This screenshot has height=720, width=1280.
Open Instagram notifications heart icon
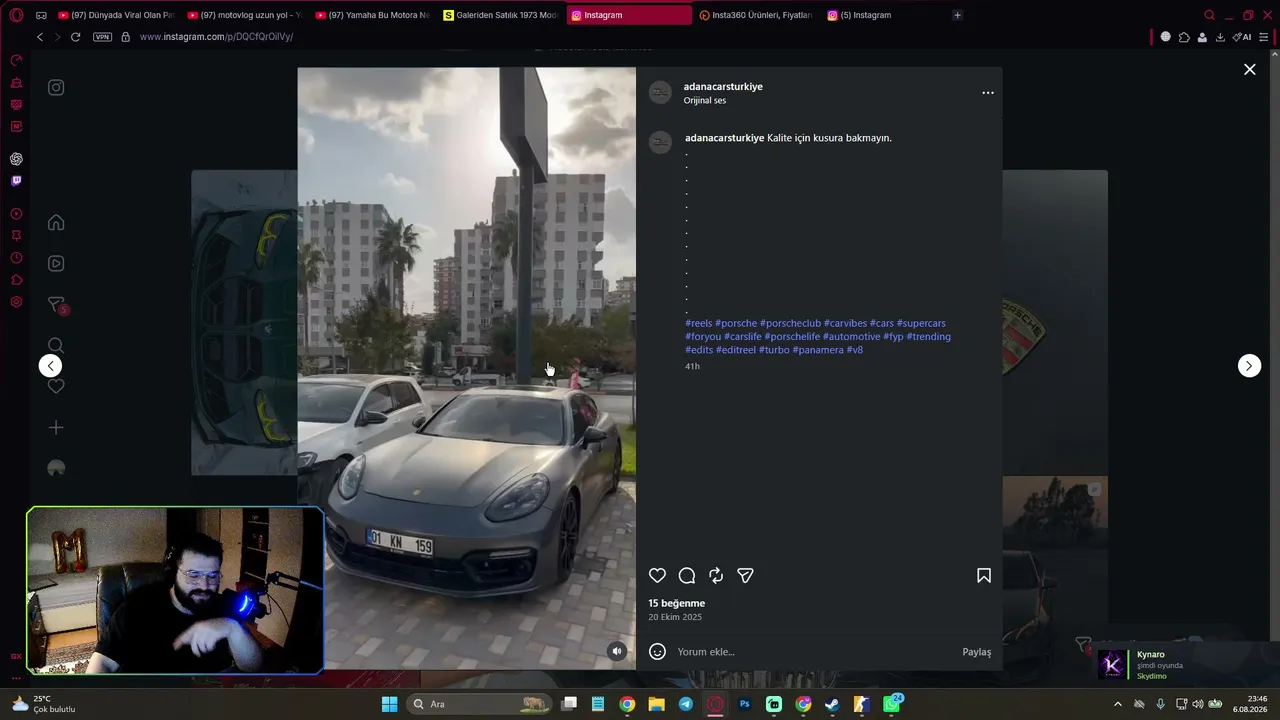[x=56, y=387]
